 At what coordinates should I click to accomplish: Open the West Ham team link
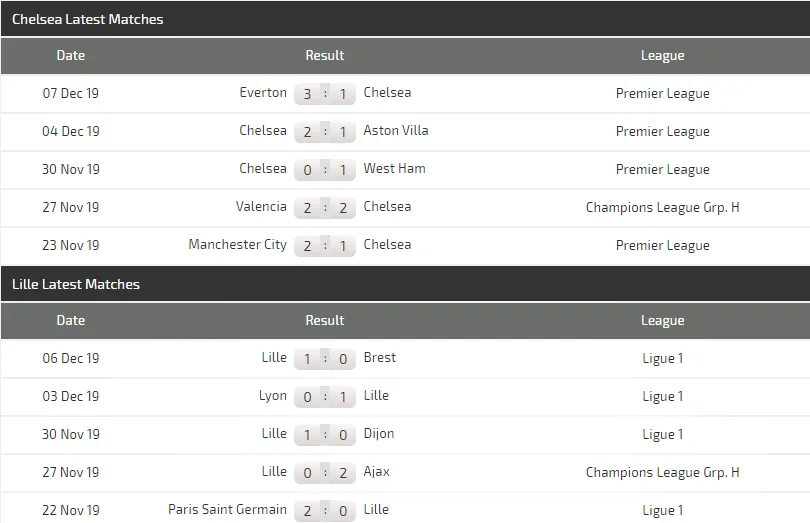[394, 169]
